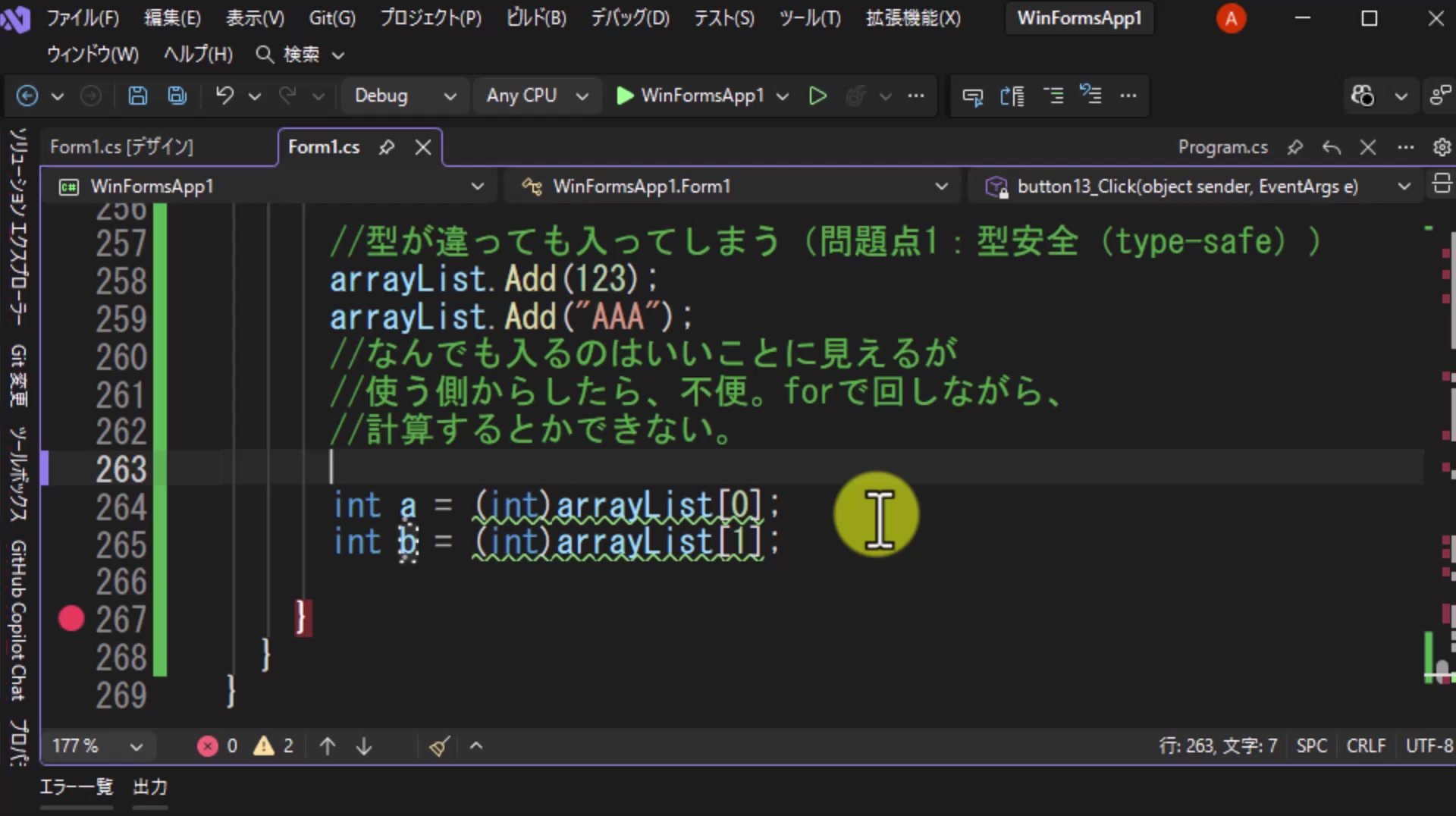
Task: Open the エラー一覧 panel tab
Action: click(76, 787)
